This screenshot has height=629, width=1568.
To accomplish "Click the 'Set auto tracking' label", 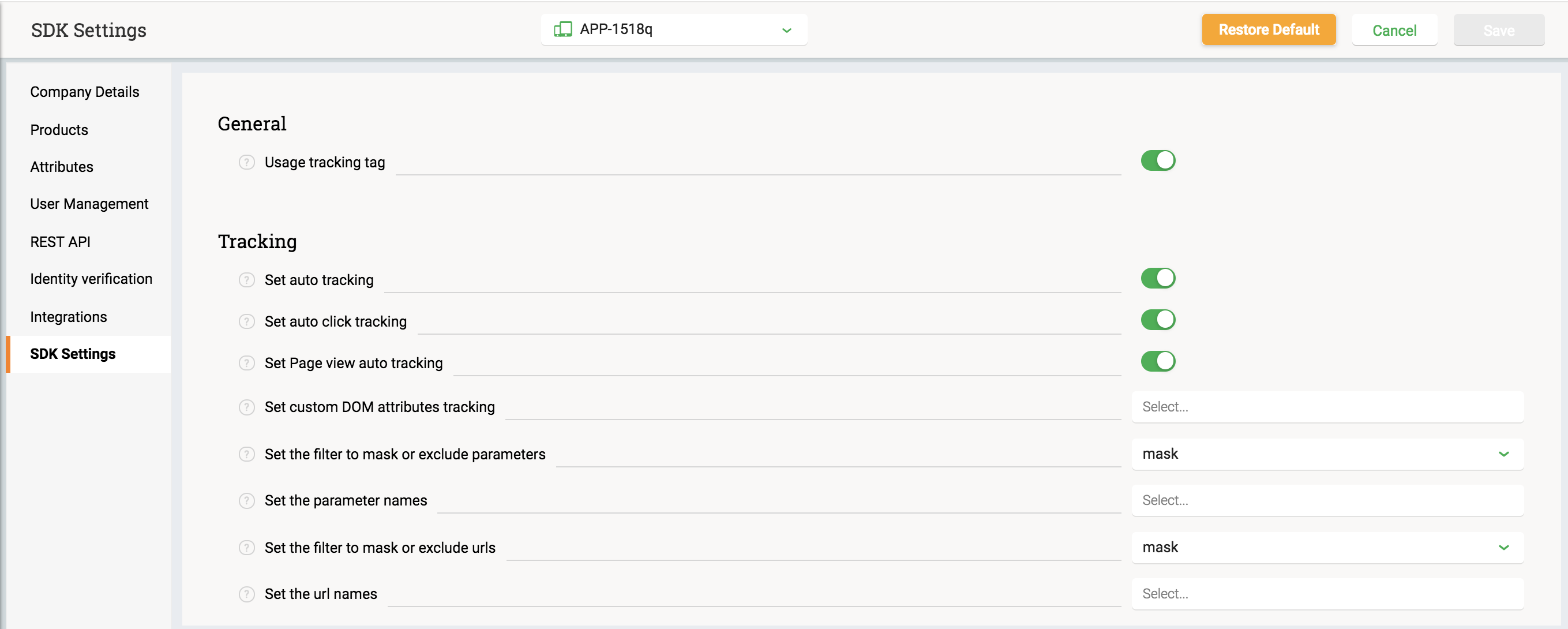I will pos(319,280).
